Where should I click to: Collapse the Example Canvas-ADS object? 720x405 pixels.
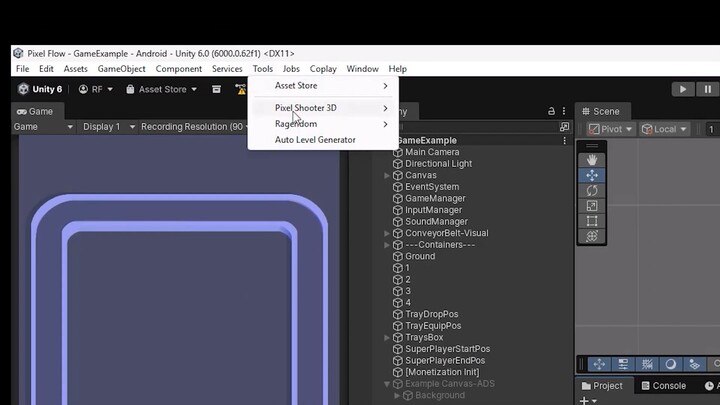tap(387, 384)
